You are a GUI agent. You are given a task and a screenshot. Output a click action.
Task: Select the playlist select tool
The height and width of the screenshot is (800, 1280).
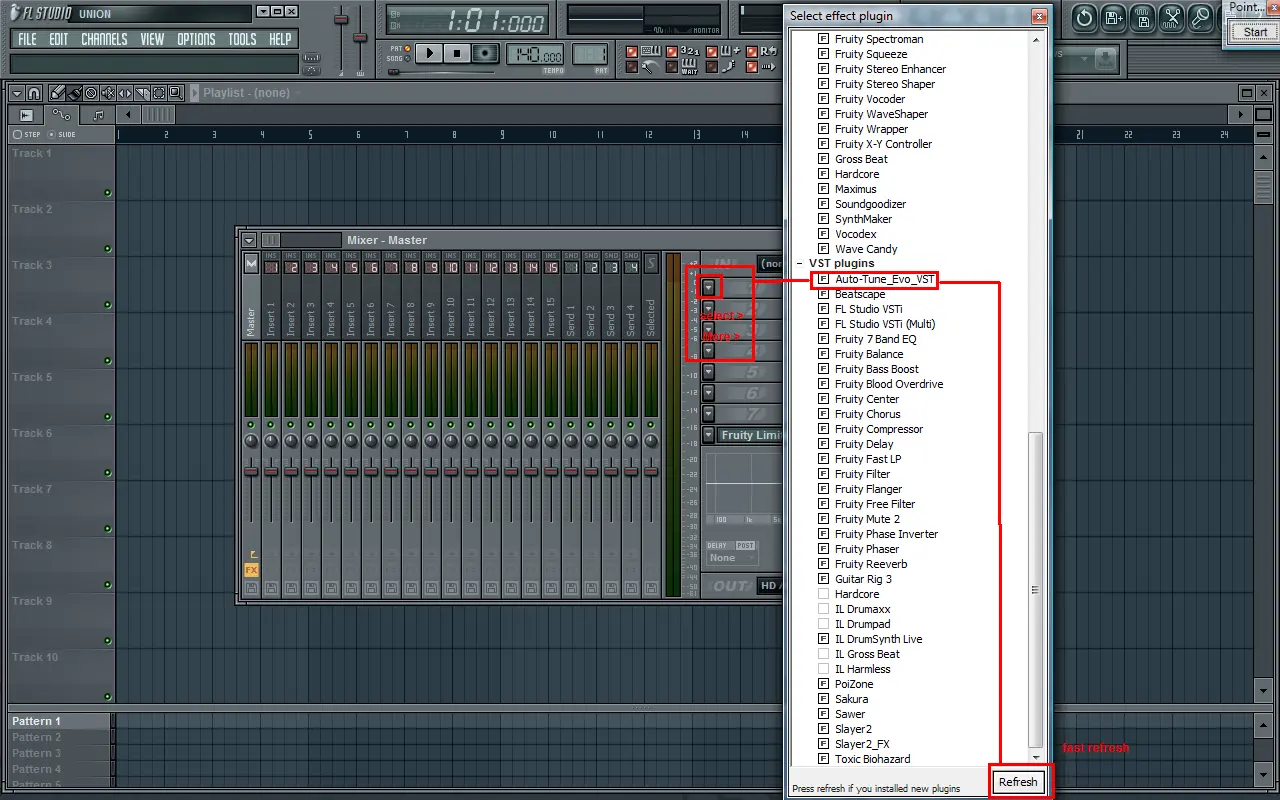click(158, 92)
